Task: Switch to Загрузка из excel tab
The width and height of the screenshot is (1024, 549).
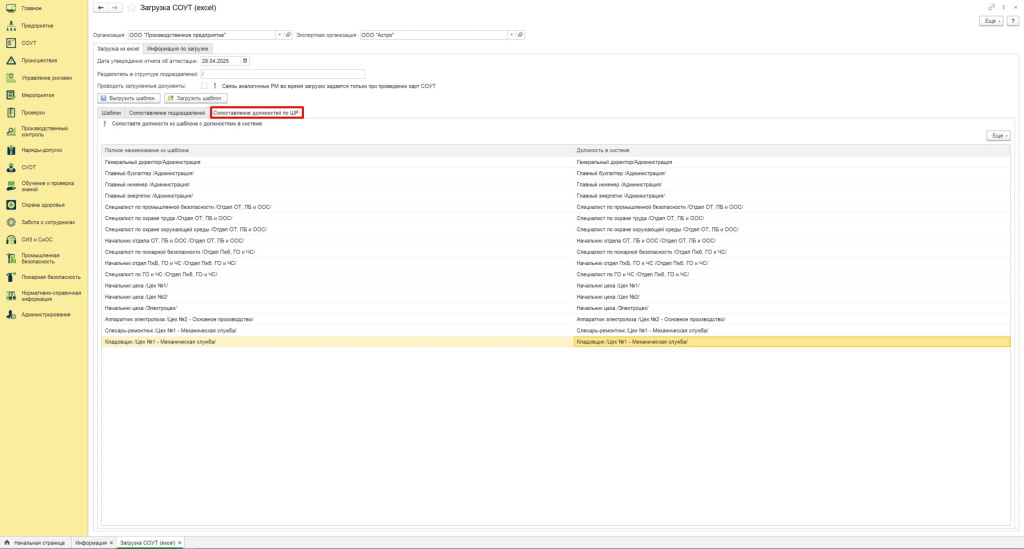Action: [118, 48]
